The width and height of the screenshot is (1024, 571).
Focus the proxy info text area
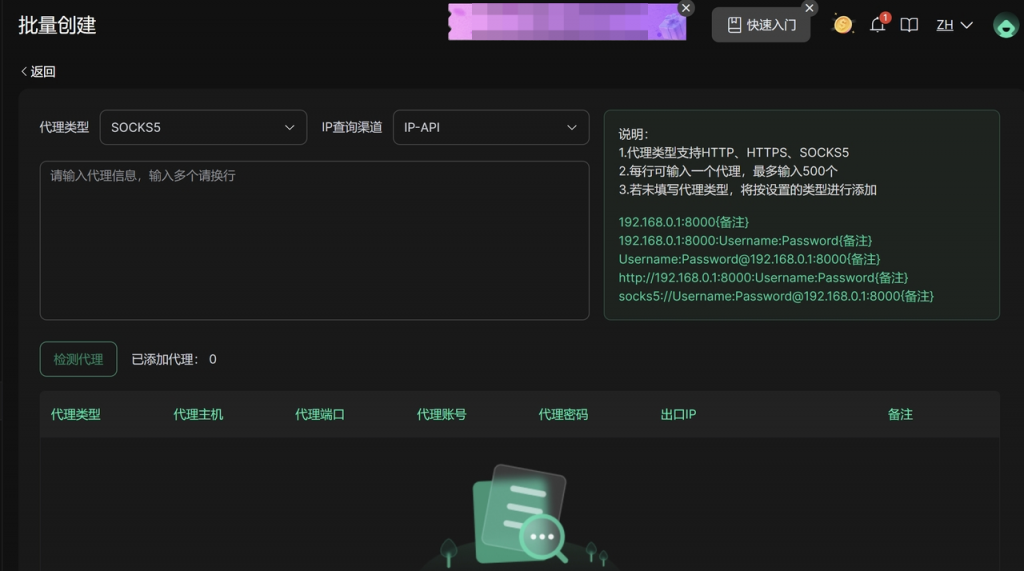point(314,240)
